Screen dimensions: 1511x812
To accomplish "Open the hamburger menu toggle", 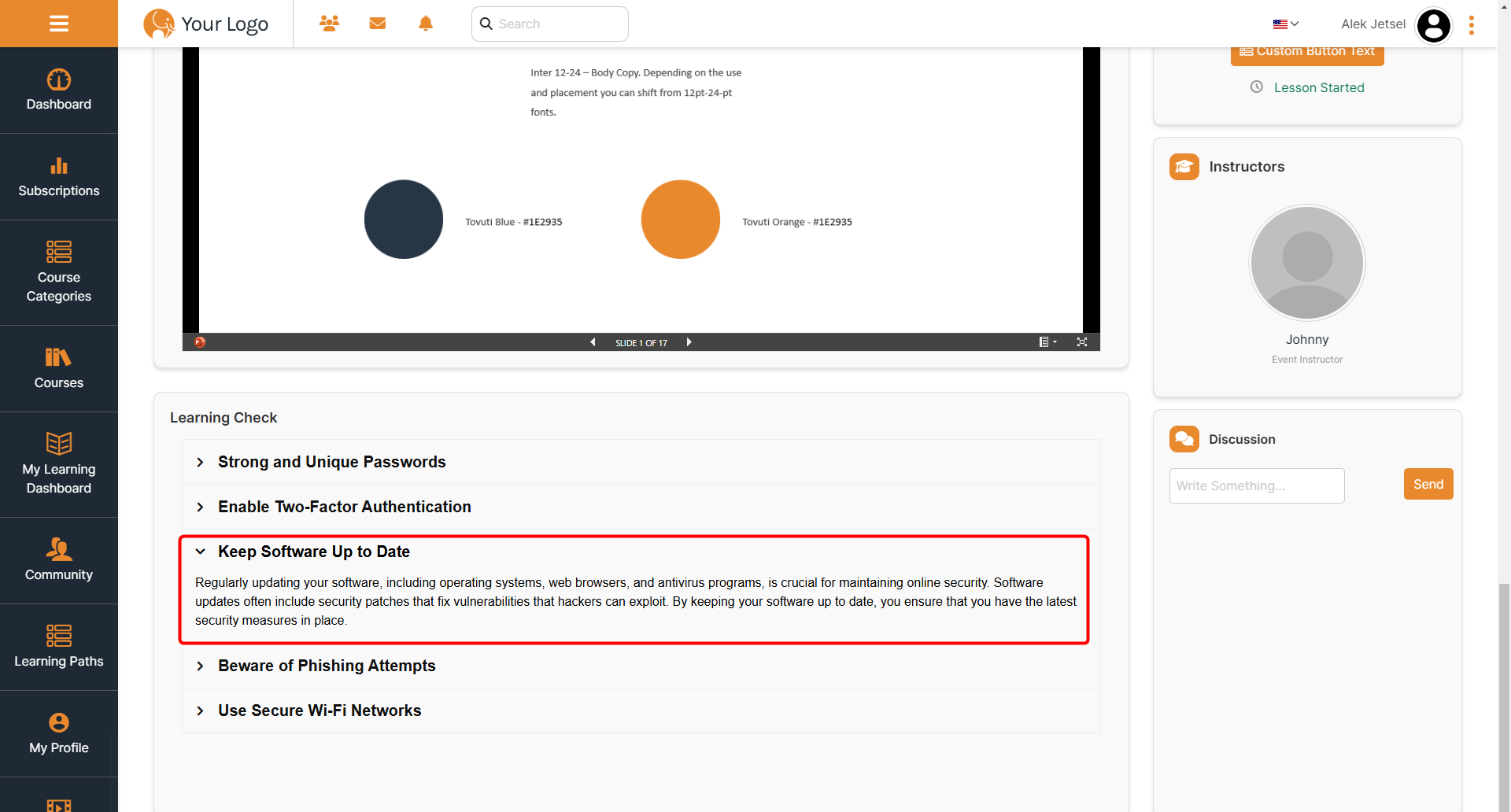I will point(59,24).
